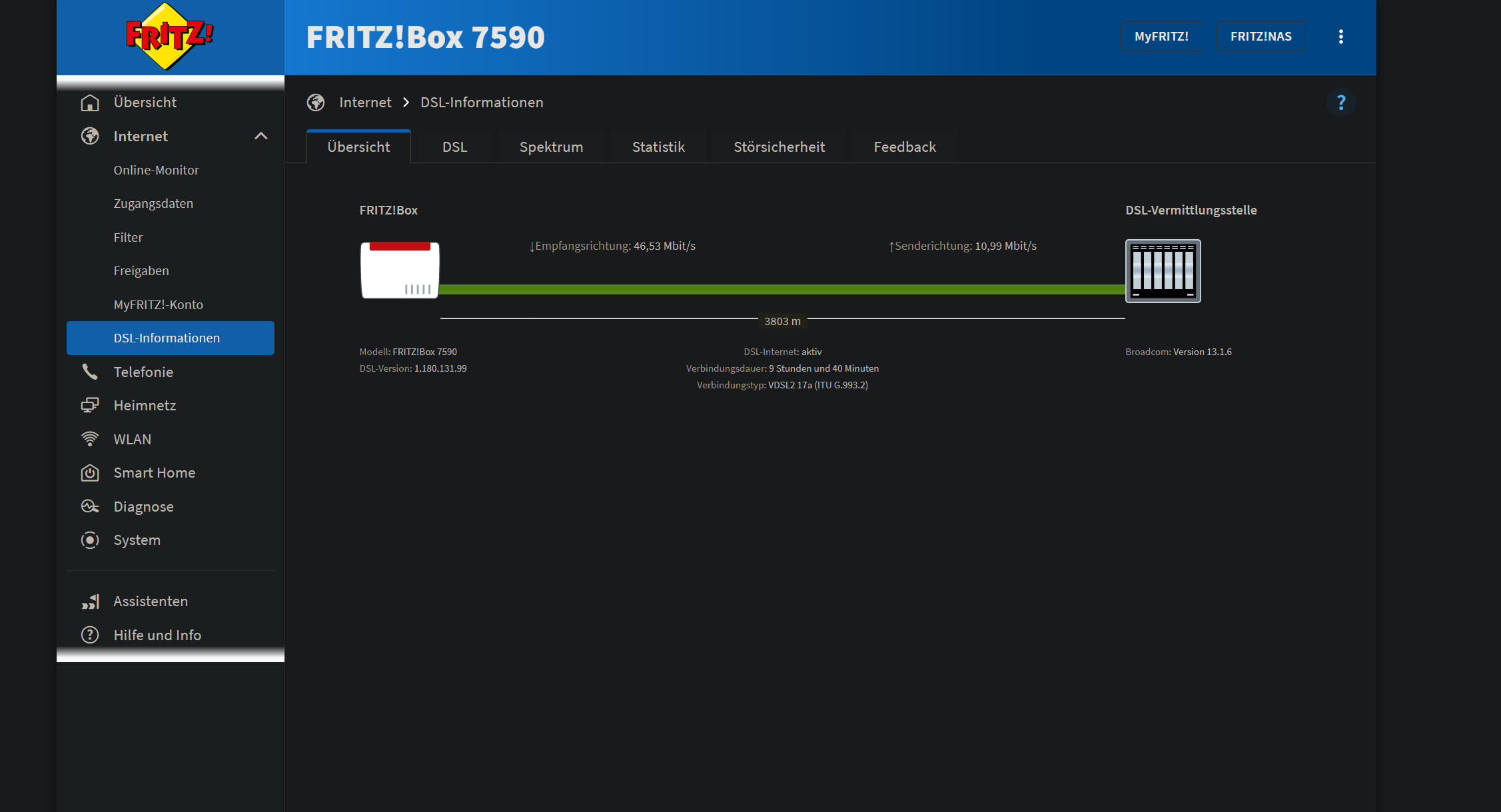Select DSL-Informationen in the sidebar
The image size is (1501, 812).
pos(171,338)
